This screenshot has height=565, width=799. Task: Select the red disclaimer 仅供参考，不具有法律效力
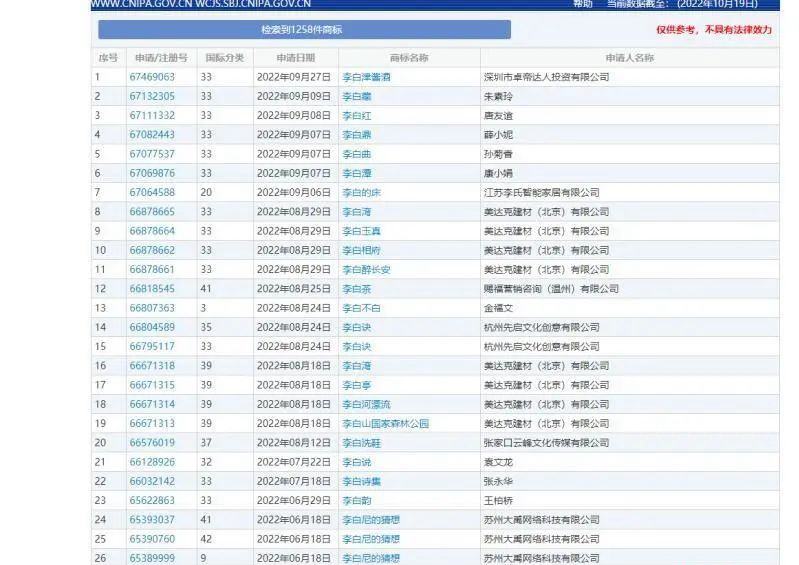tap(714, 30)
